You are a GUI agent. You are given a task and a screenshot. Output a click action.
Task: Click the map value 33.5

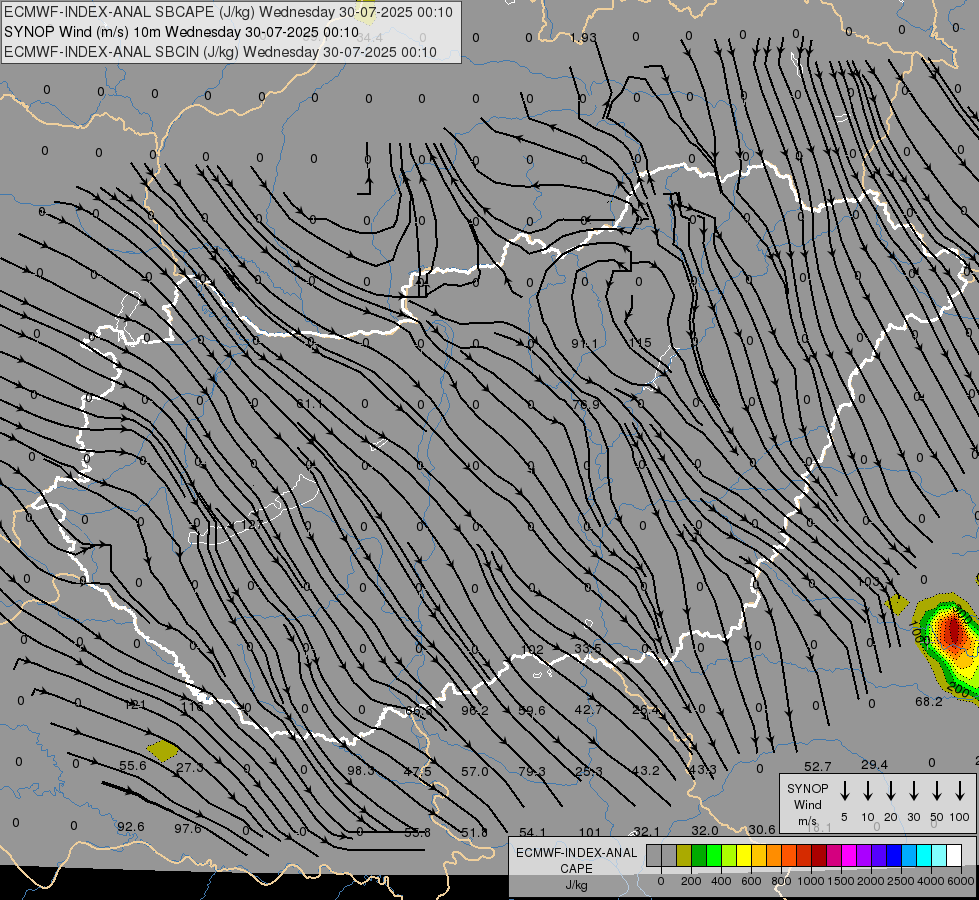coord(588,648)
